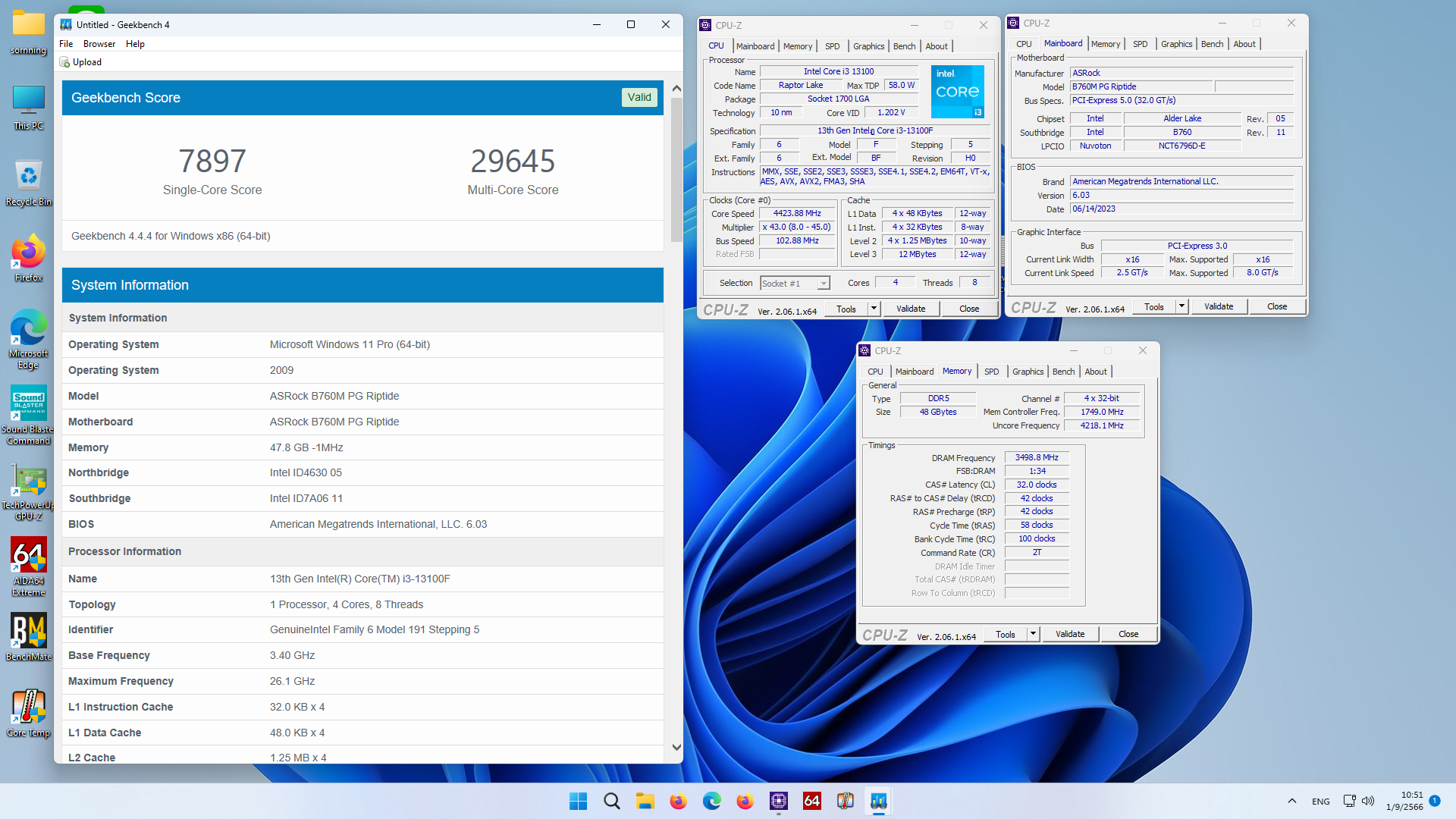The width and height of the screenshot is (1456, 819).
Task: Click the Geekbench vertical scrollbar thumb
Action: (x=676, y=169)
